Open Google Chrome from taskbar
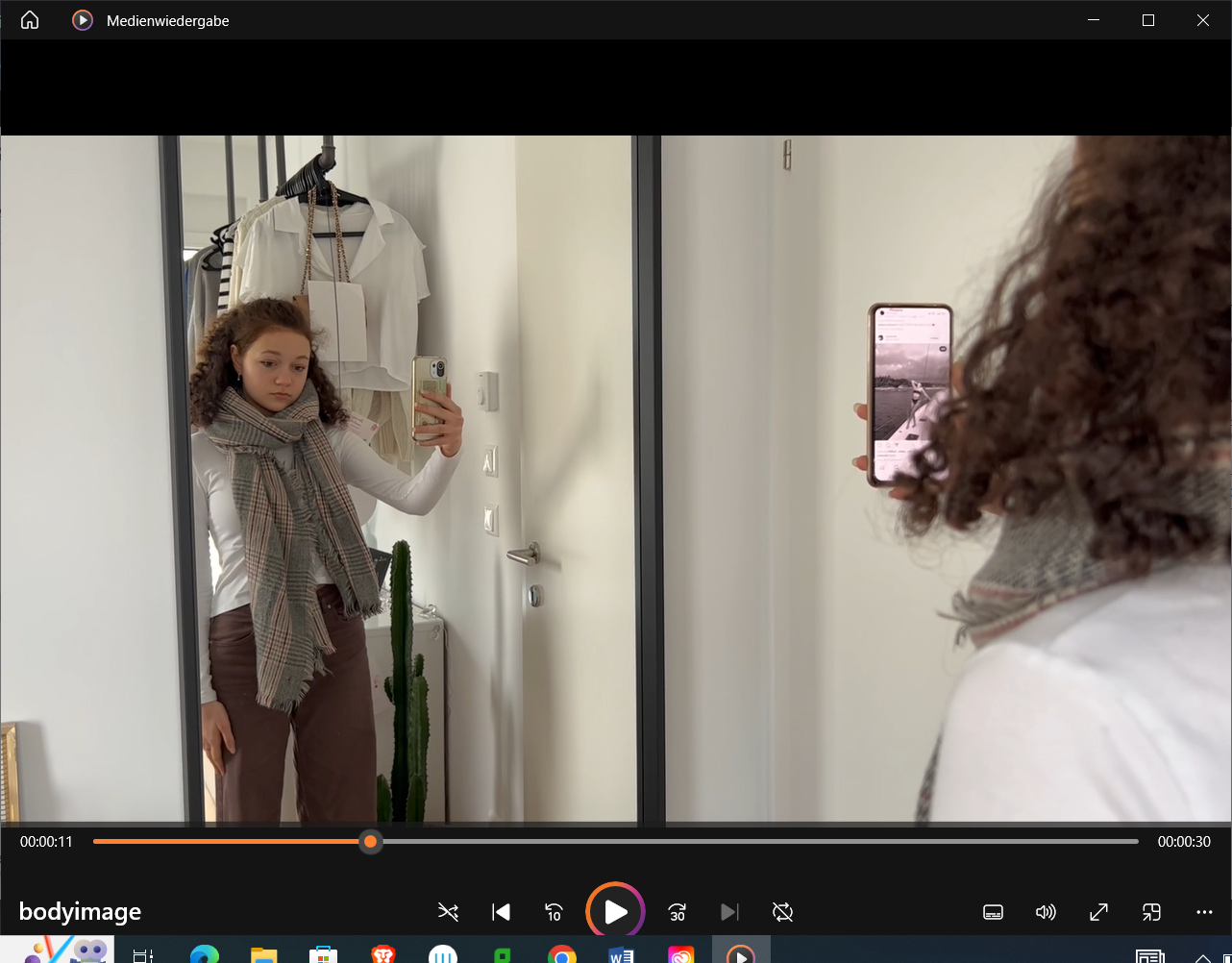This screenshot has height=963, width=1232. pyautogui.click(x=561, y=953)
